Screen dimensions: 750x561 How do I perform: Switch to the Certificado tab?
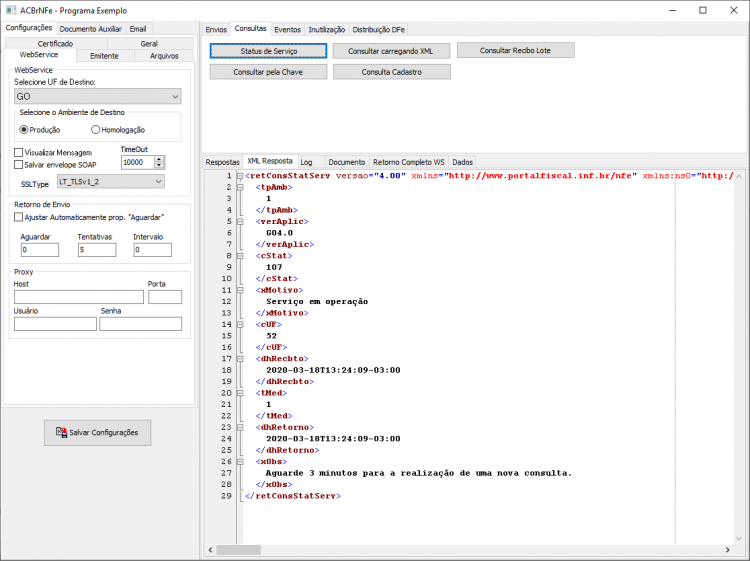click(x=55, y=44)
